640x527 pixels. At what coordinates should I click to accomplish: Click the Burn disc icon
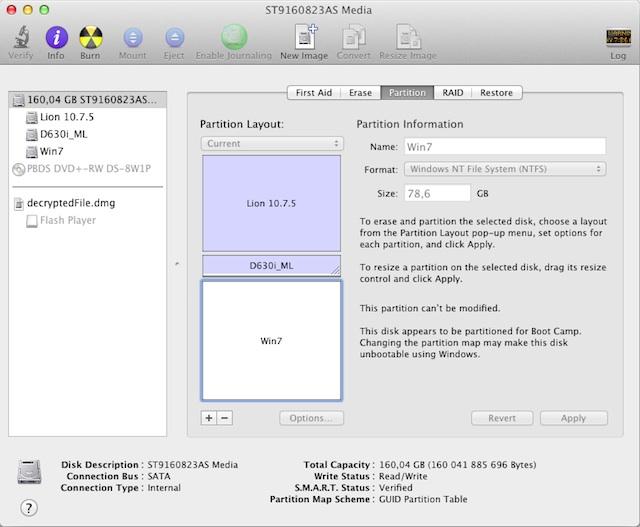[90, 38]
